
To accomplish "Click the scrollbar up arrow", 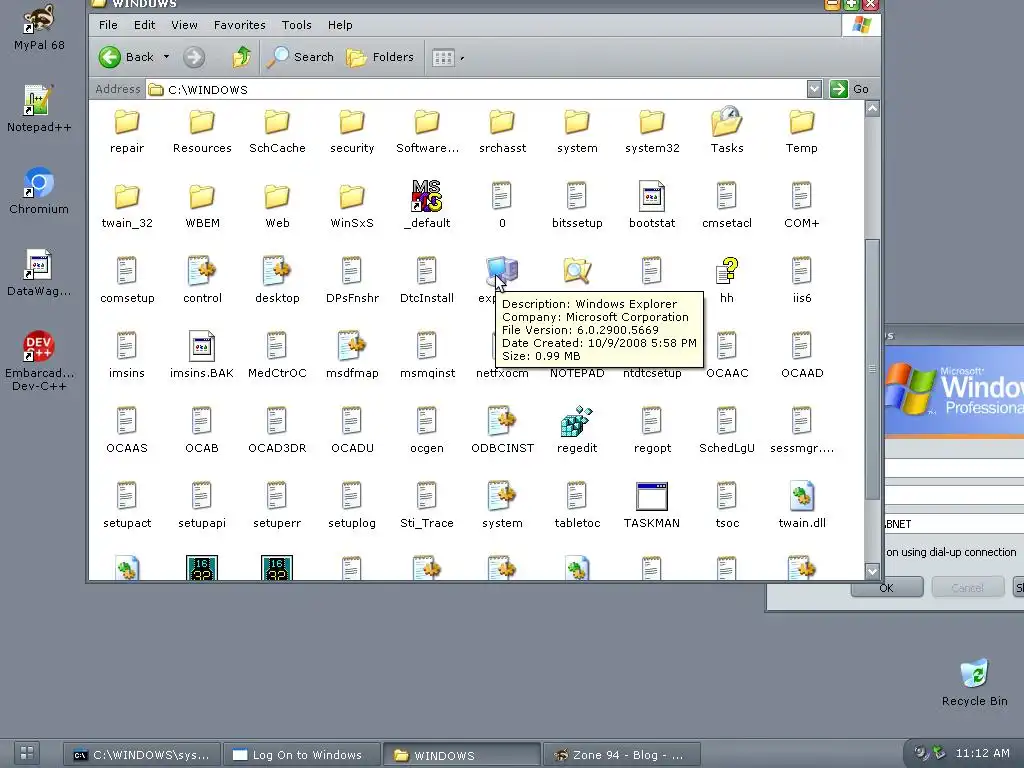I will coord(872,108).
